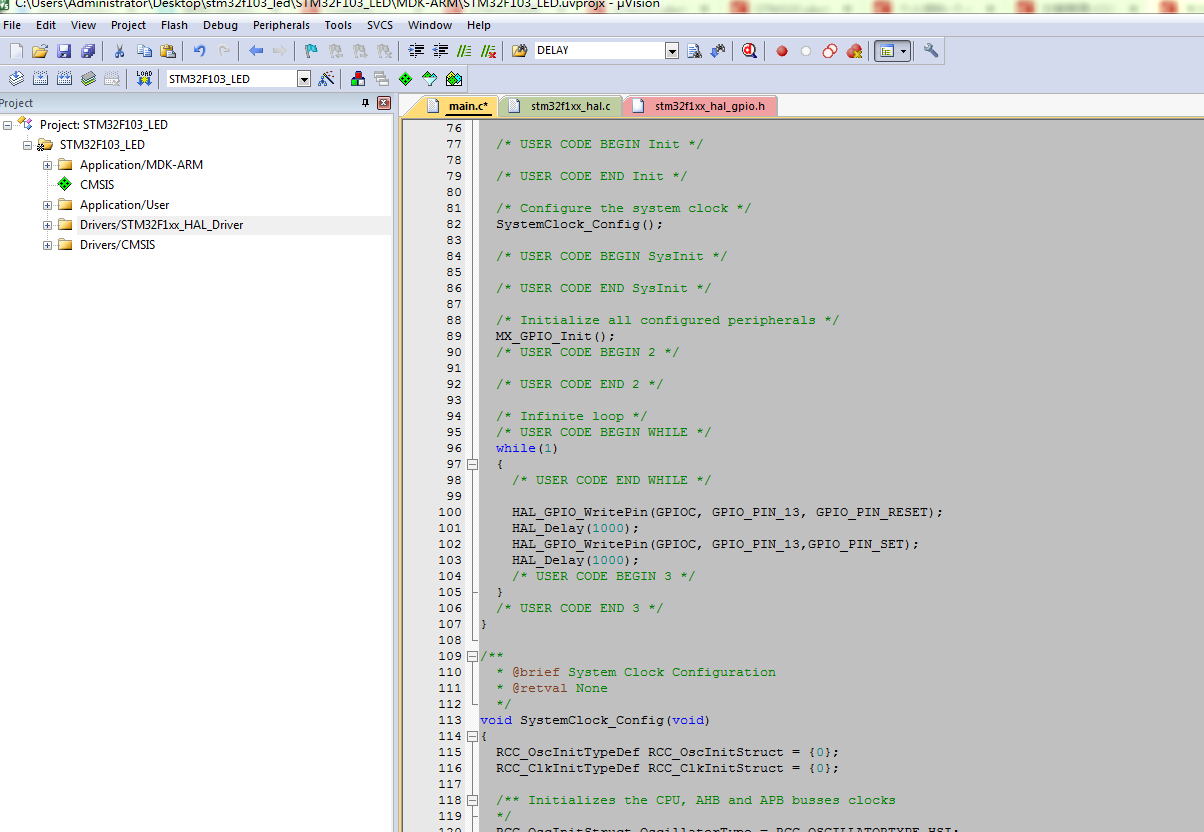This screenshot has width=1204, height=832.
Task: Open Find in Files icon
Action: point(520,51)
